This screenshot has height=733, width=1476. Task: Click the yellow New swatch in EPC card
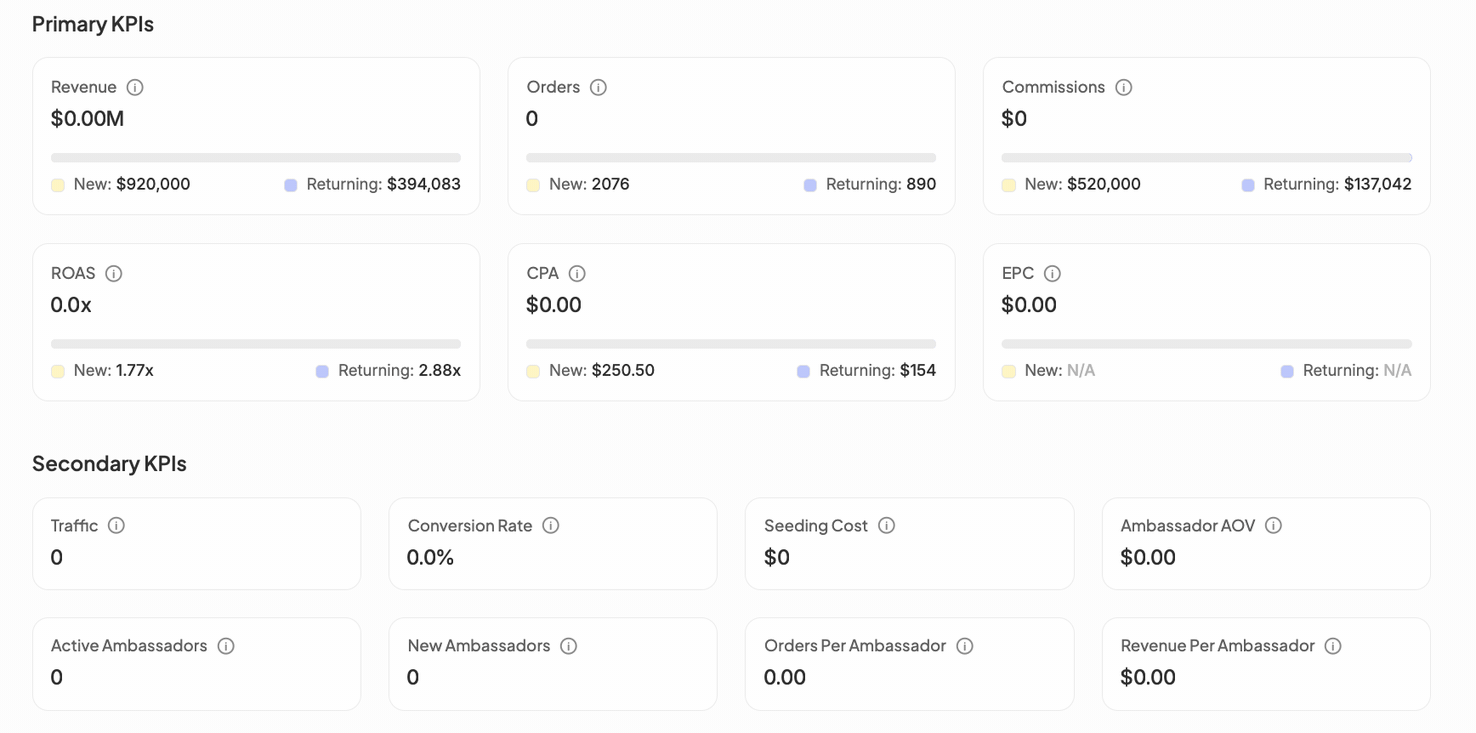[1009, 371]
